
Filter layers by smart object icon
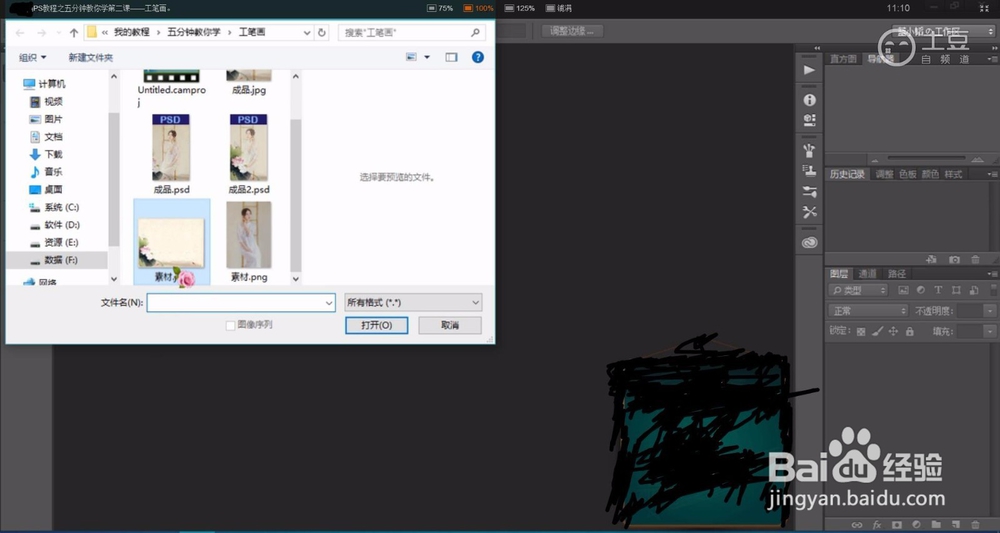tap(974, 290)
